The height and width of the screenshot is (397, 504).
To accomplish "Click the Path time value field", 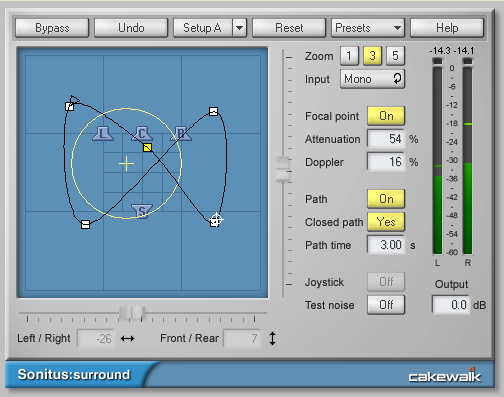I will coord(386,245).
